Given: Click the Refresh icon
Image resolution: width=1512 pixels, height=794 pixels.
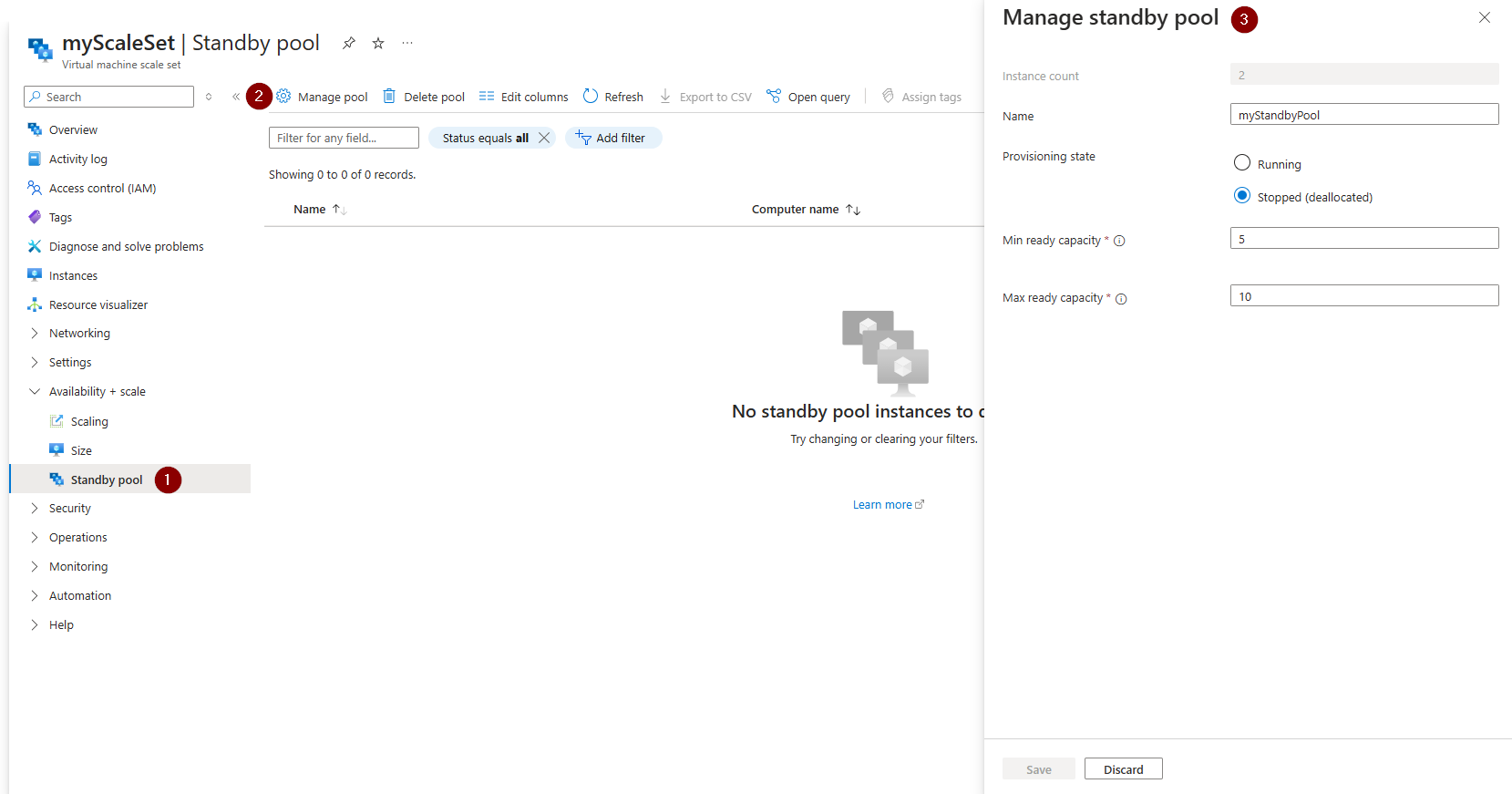Looking at the screenshot, I should tap(591, 96).
